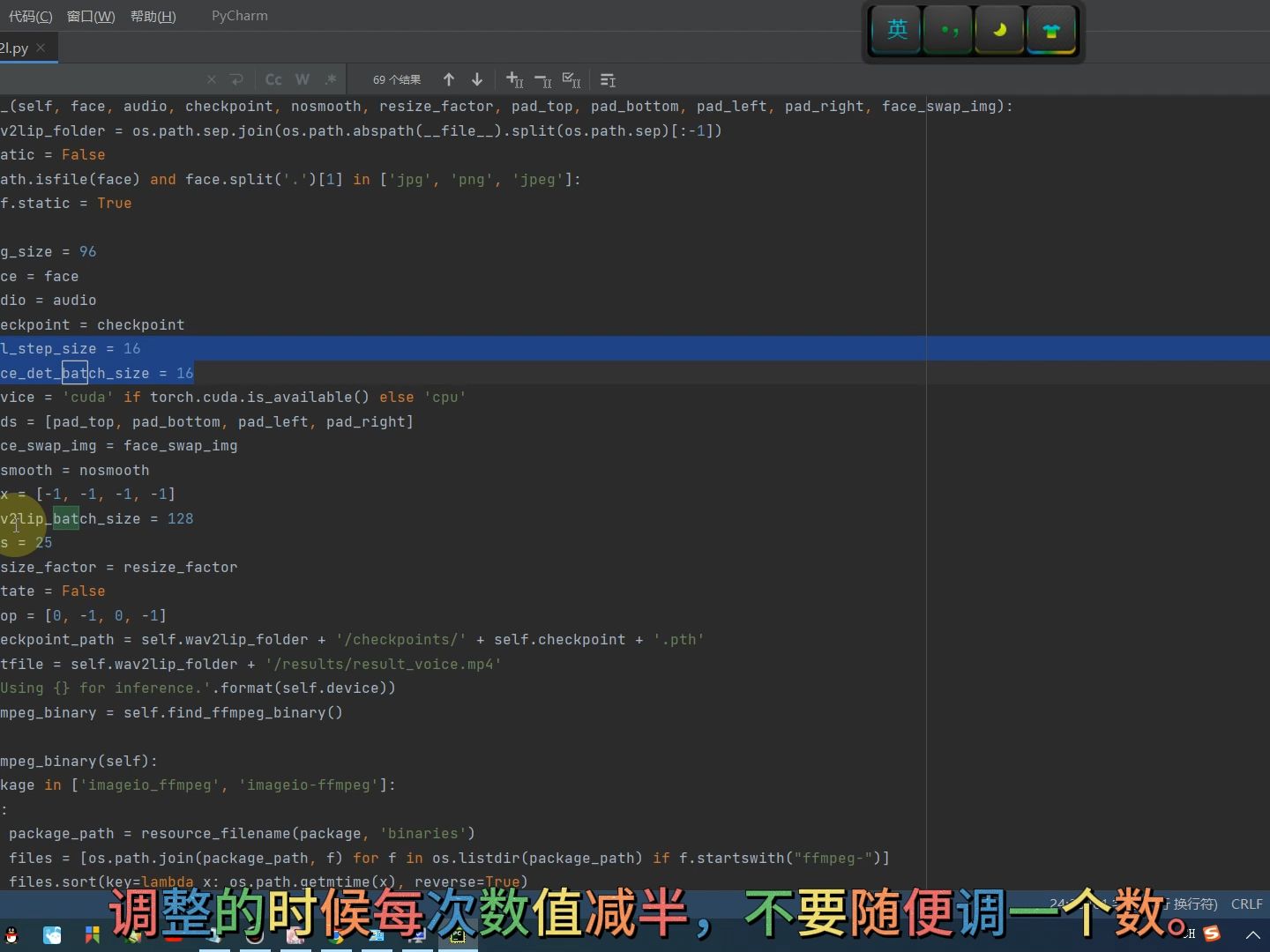Go to the previous search result
The width and height of the screenshot is (1270, 952).
(448, 79)
